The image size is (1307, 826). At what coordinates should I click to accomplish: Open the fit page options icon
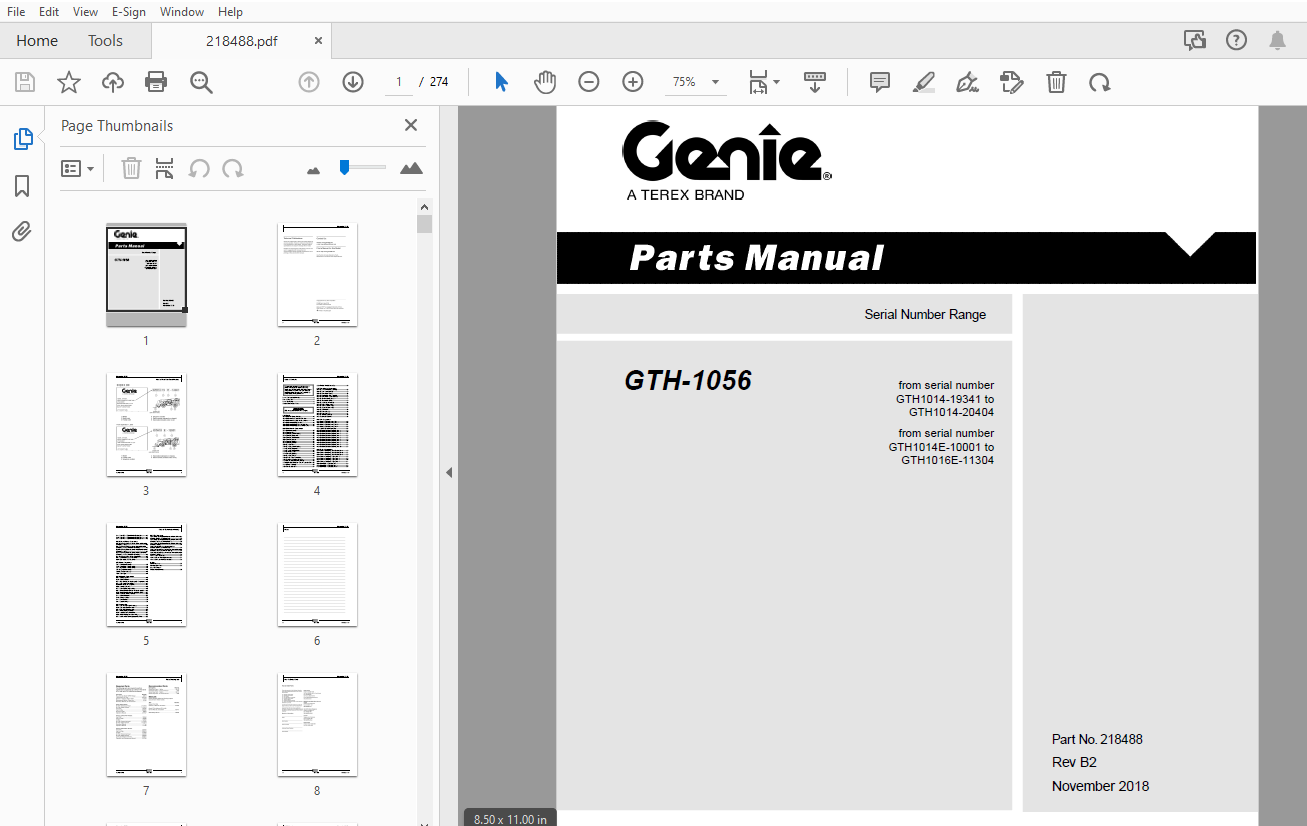pyautogui.click(x=764, y=82)
